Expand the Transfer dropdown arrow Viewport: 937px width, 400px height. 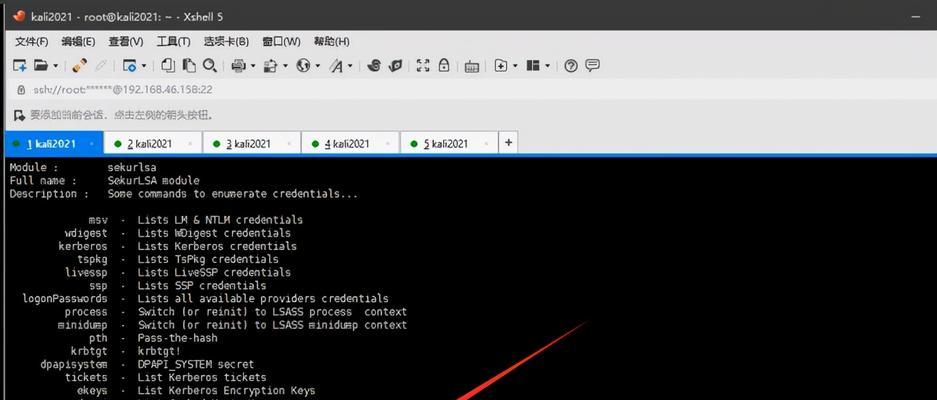285,66
